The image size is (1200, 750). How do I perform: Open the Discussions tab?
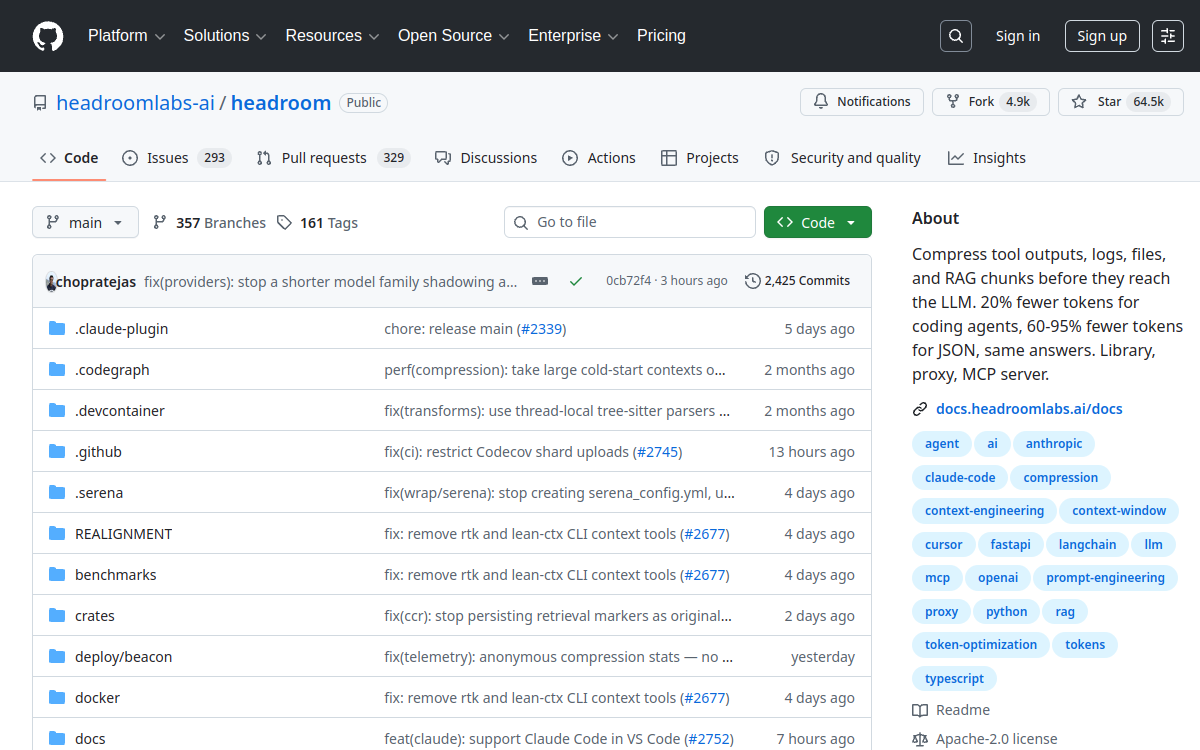pyautogui.click(x=486, y=158)
